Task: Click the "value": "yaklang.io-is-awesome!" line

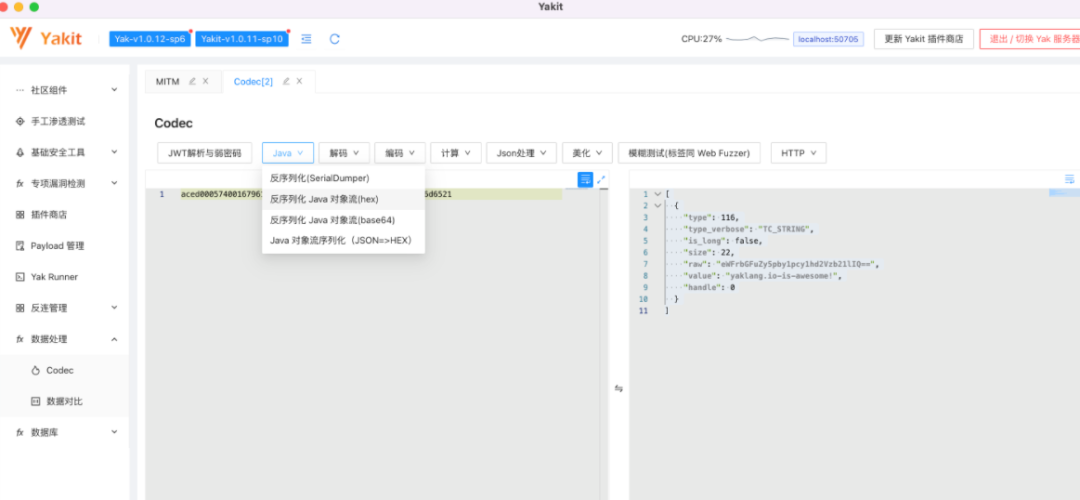Action: [762, 275]
